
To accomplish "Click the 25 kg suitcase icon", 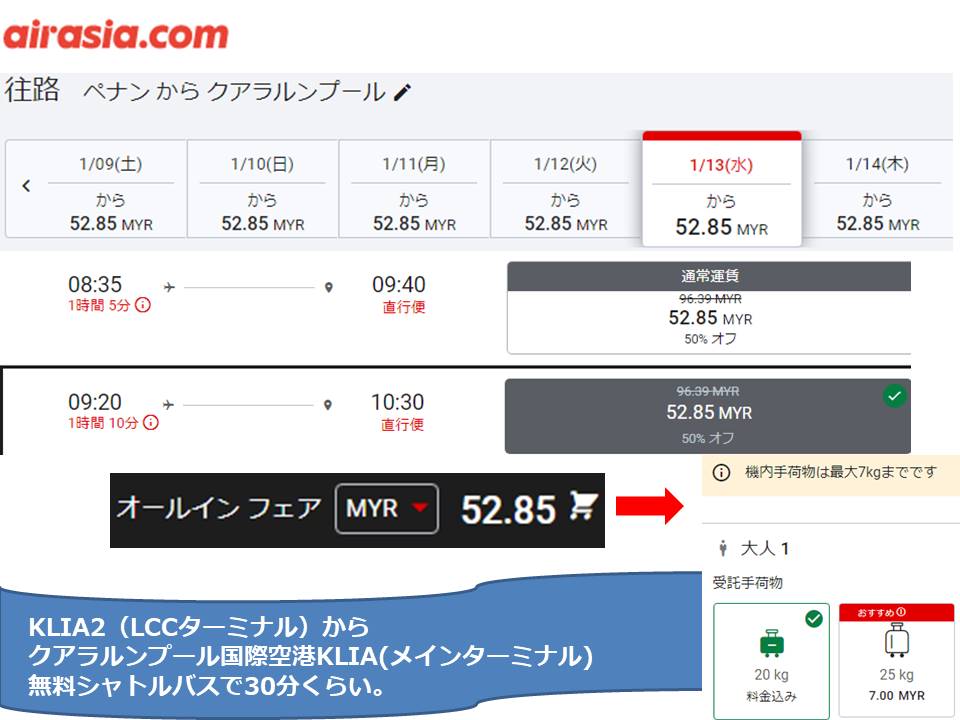I will point(897,640).
